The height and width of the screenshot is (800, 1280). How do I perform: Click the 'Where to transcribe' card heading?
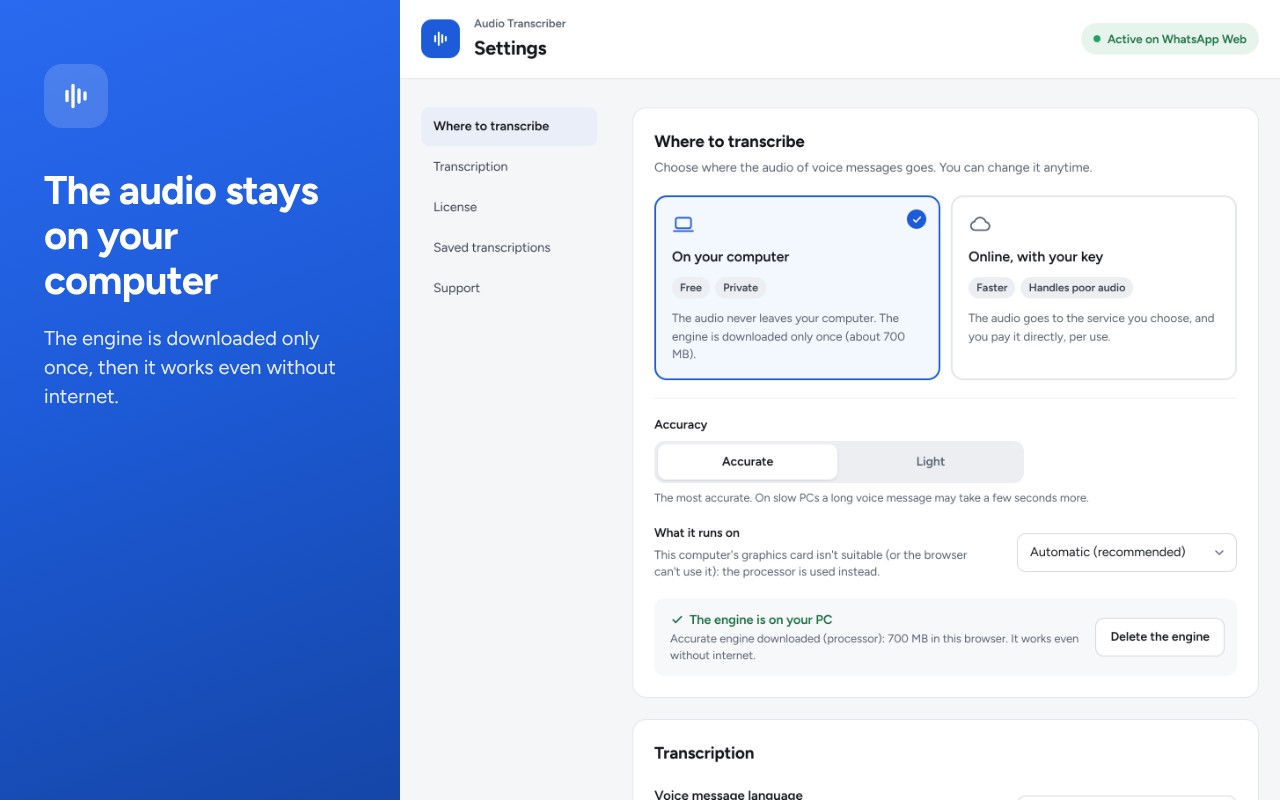click(x=729, y=142)
